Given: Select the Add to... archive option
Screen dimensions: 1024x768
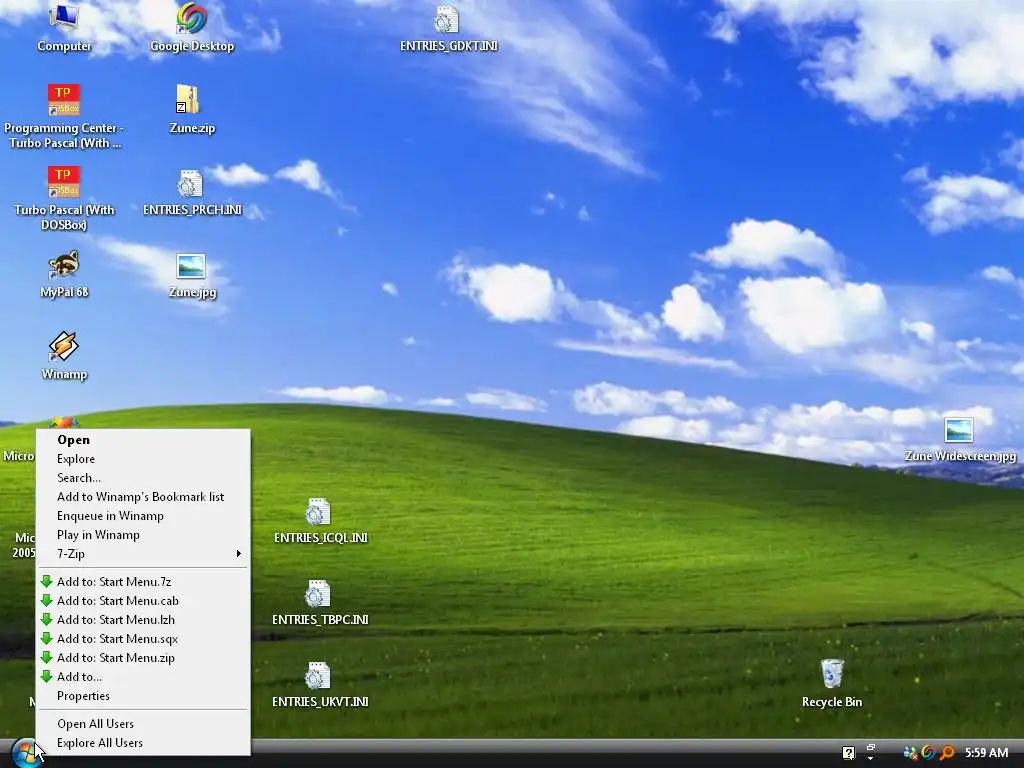Looking at the screenshot, I should 143,677.
